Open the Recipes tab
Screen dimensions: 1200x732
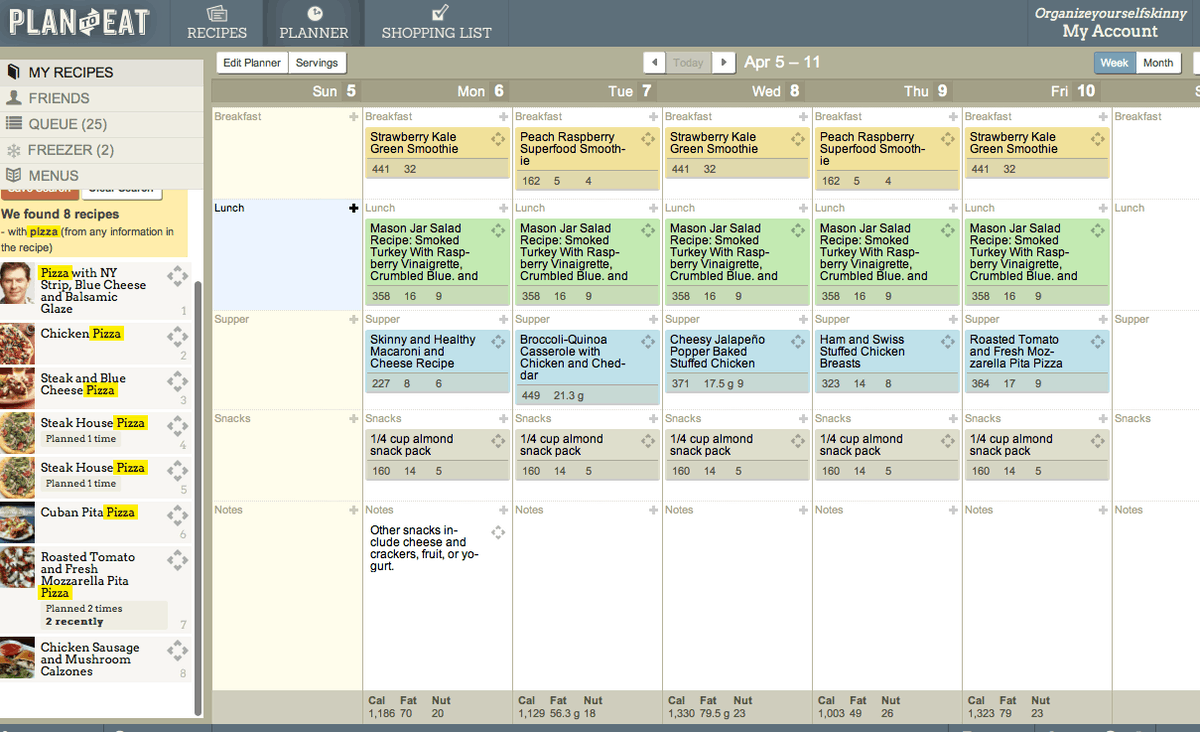(217, 22)
